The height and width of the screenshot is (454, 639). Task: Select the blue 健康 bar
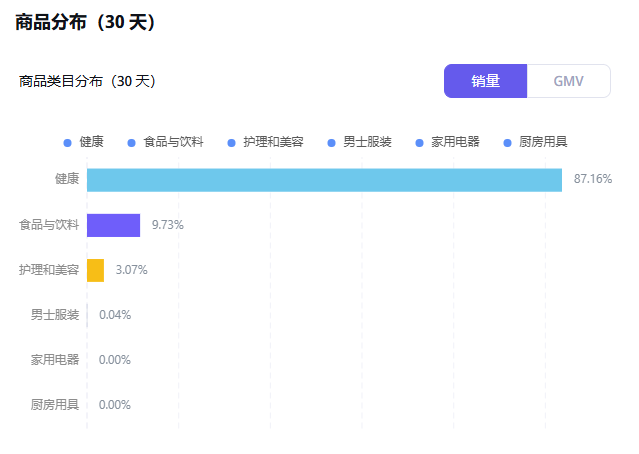coord(324,180)
